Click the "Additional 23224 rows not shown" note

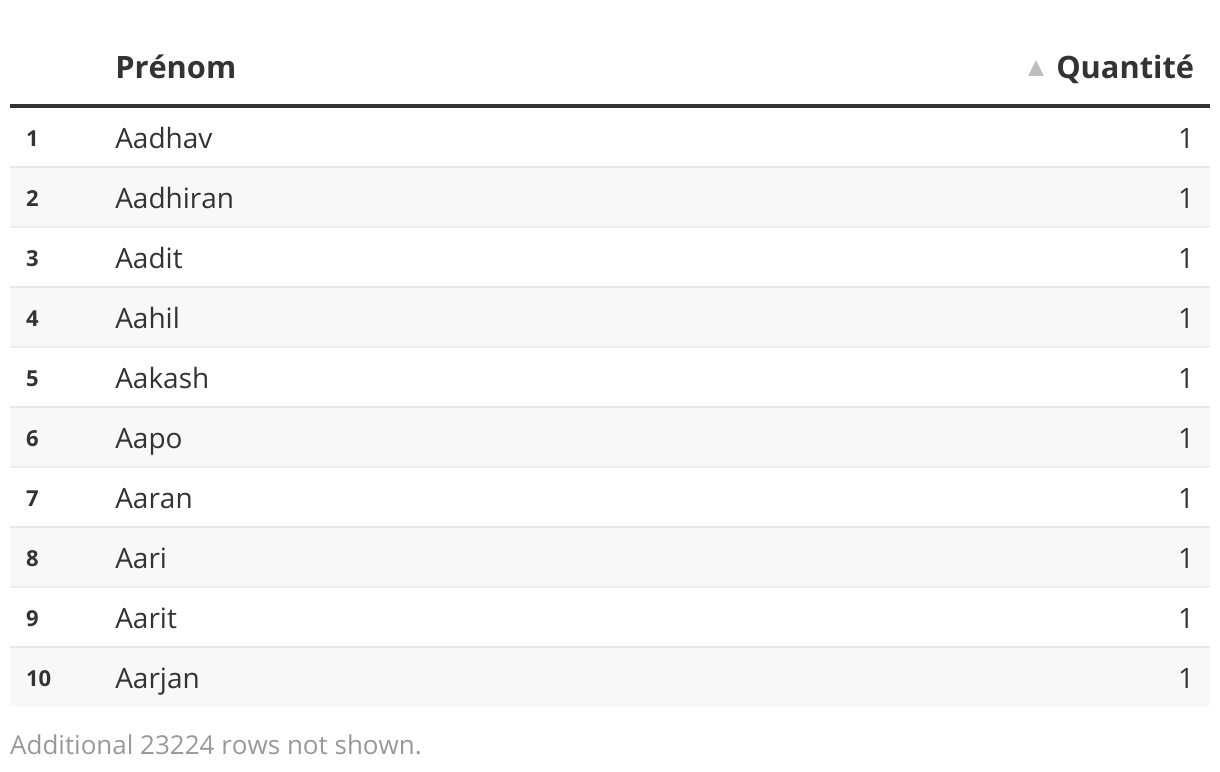coord(216,745)
